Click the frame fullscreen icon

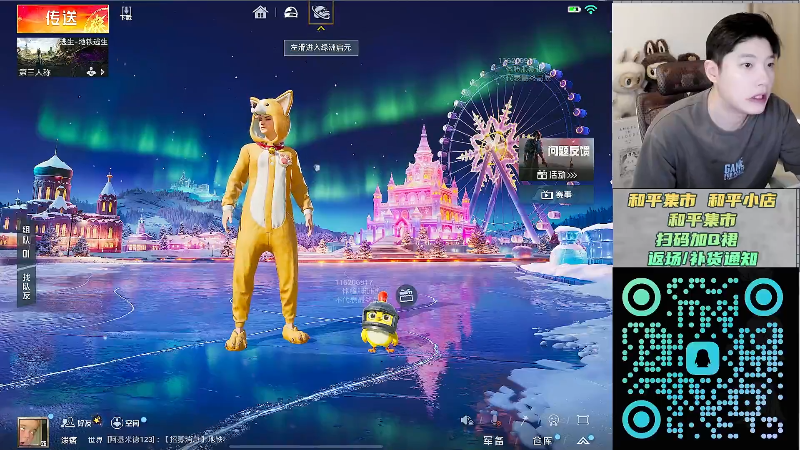point(583,420)
